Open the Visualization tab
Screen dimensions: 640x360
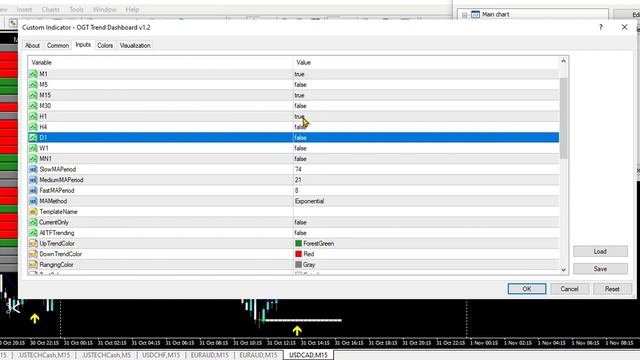135,45
